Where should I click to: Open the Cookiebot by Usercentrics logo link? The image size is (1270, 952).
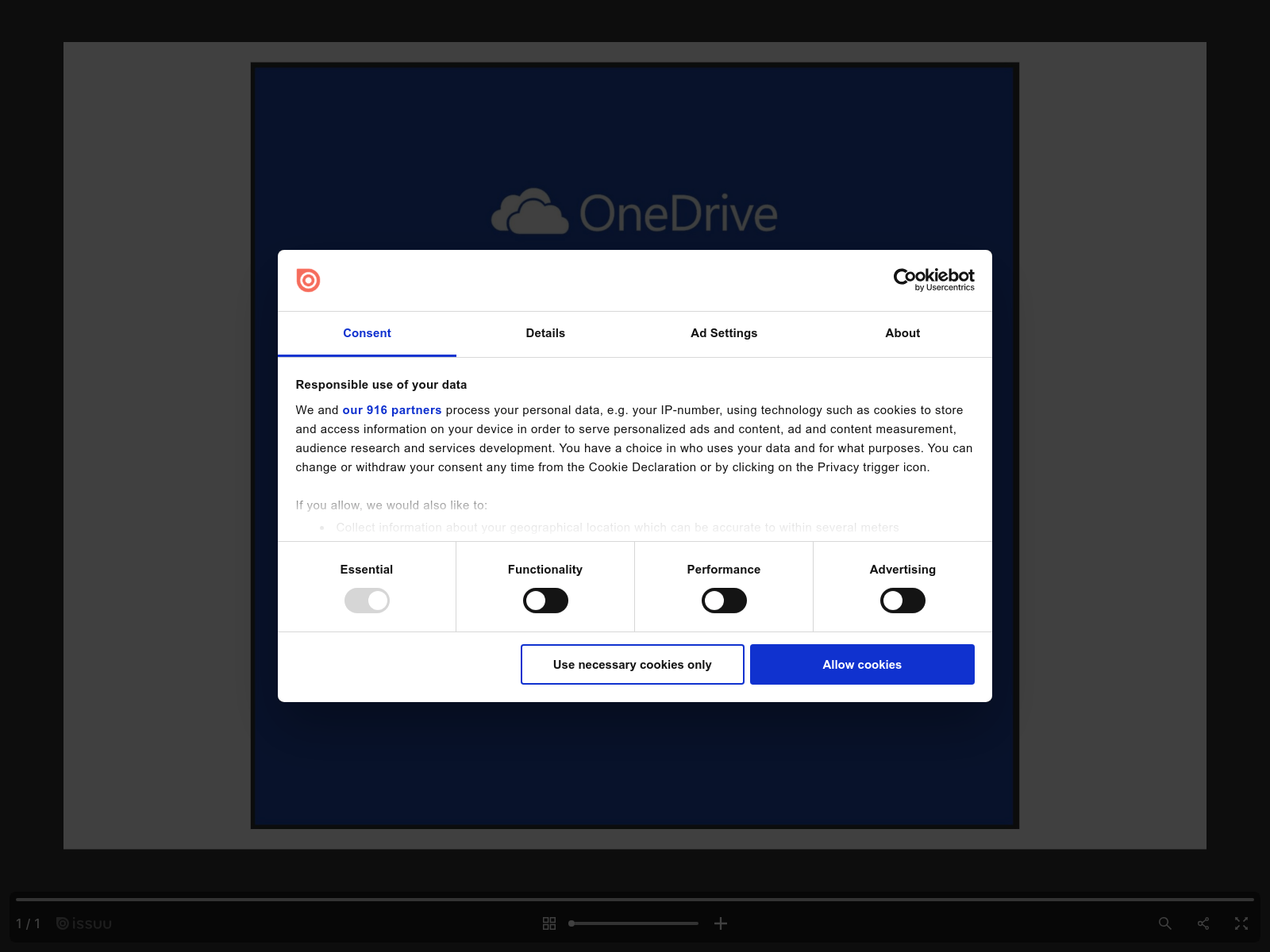(933, 280)
